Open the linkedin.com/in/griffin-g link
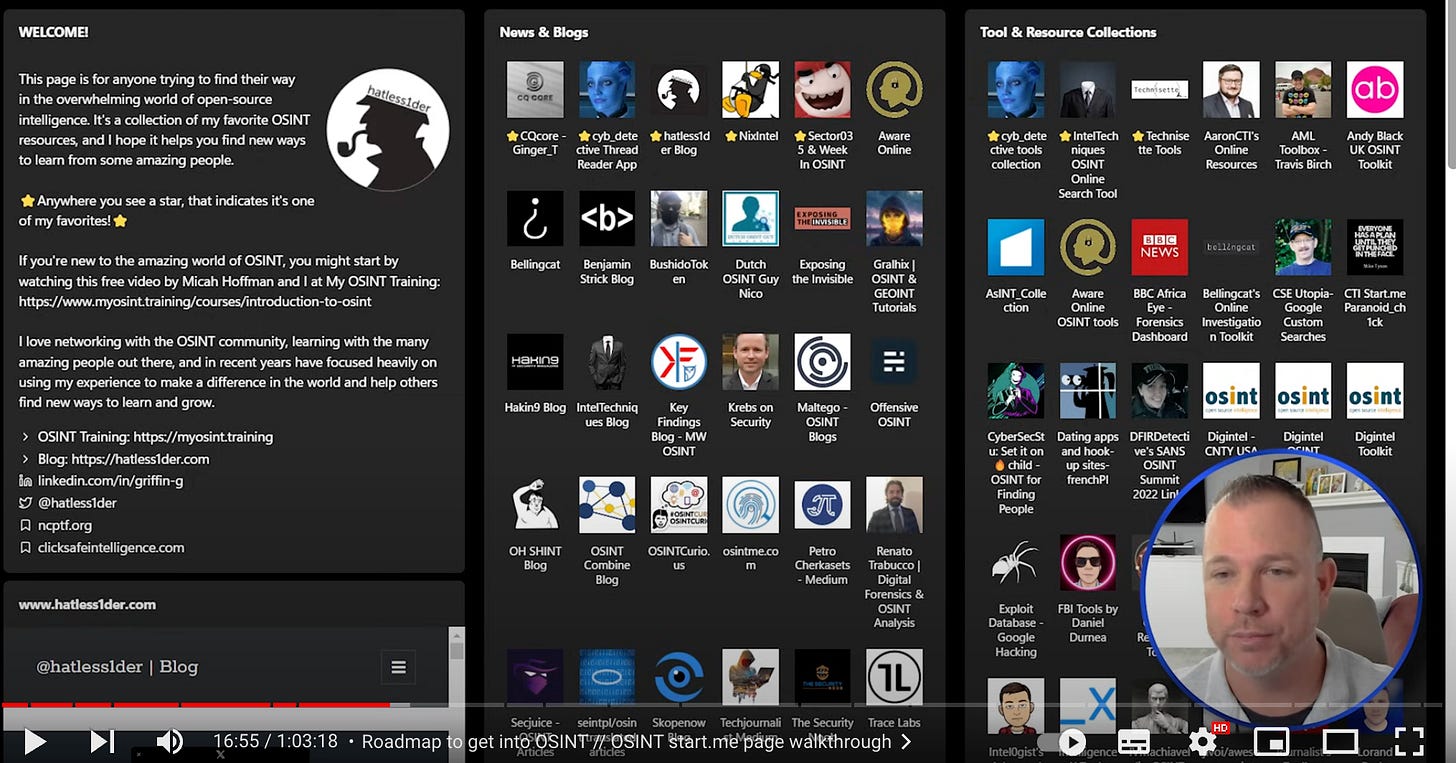1456x763 pixels. [110, 481]
